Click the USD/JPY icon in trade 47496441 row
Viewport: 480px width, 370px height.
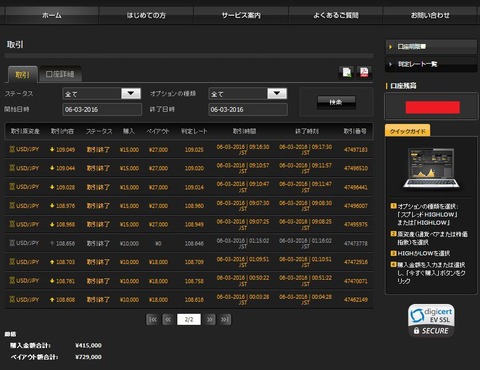click(12, 187)
